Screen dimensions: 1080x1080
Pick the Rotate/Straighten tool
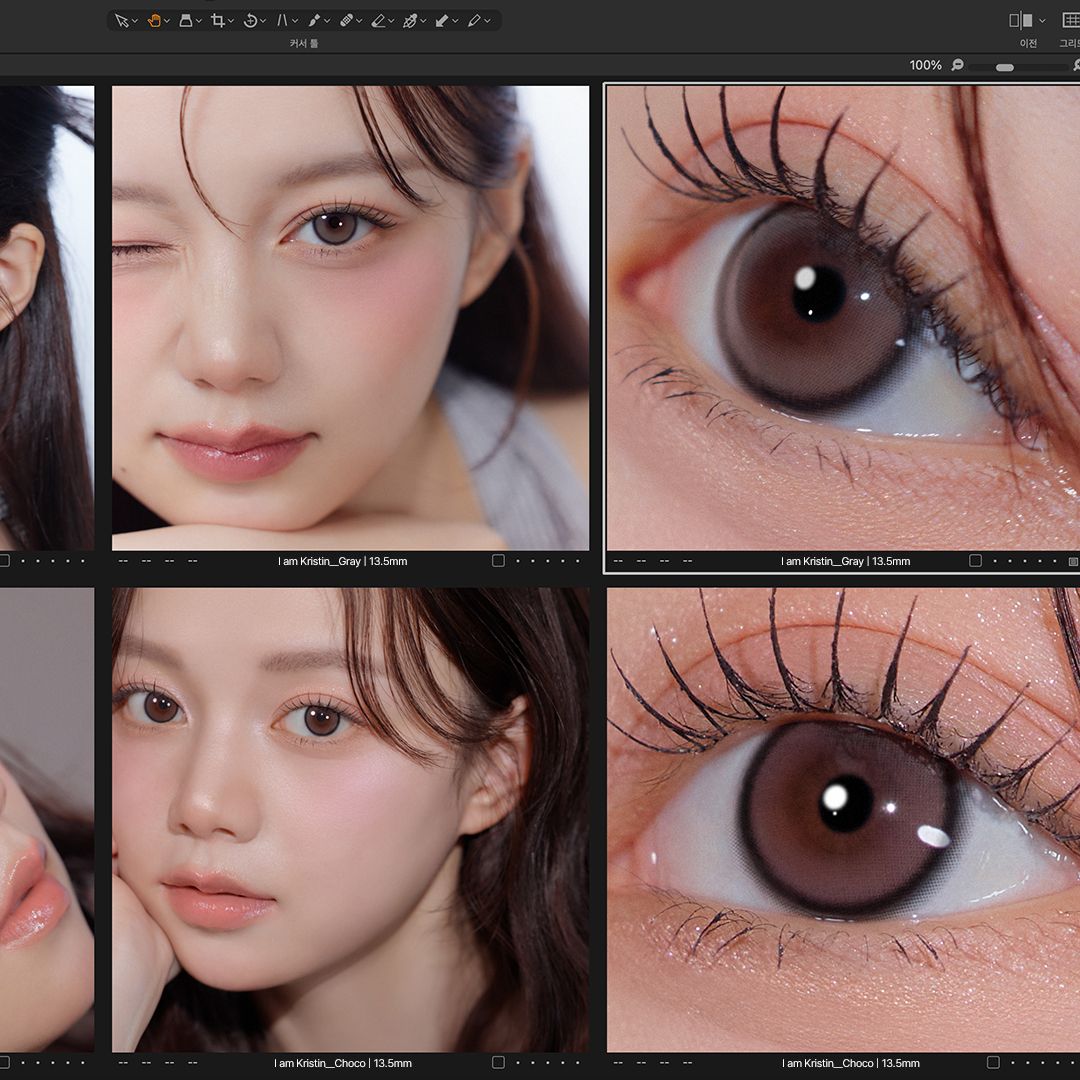click(250, 21)
